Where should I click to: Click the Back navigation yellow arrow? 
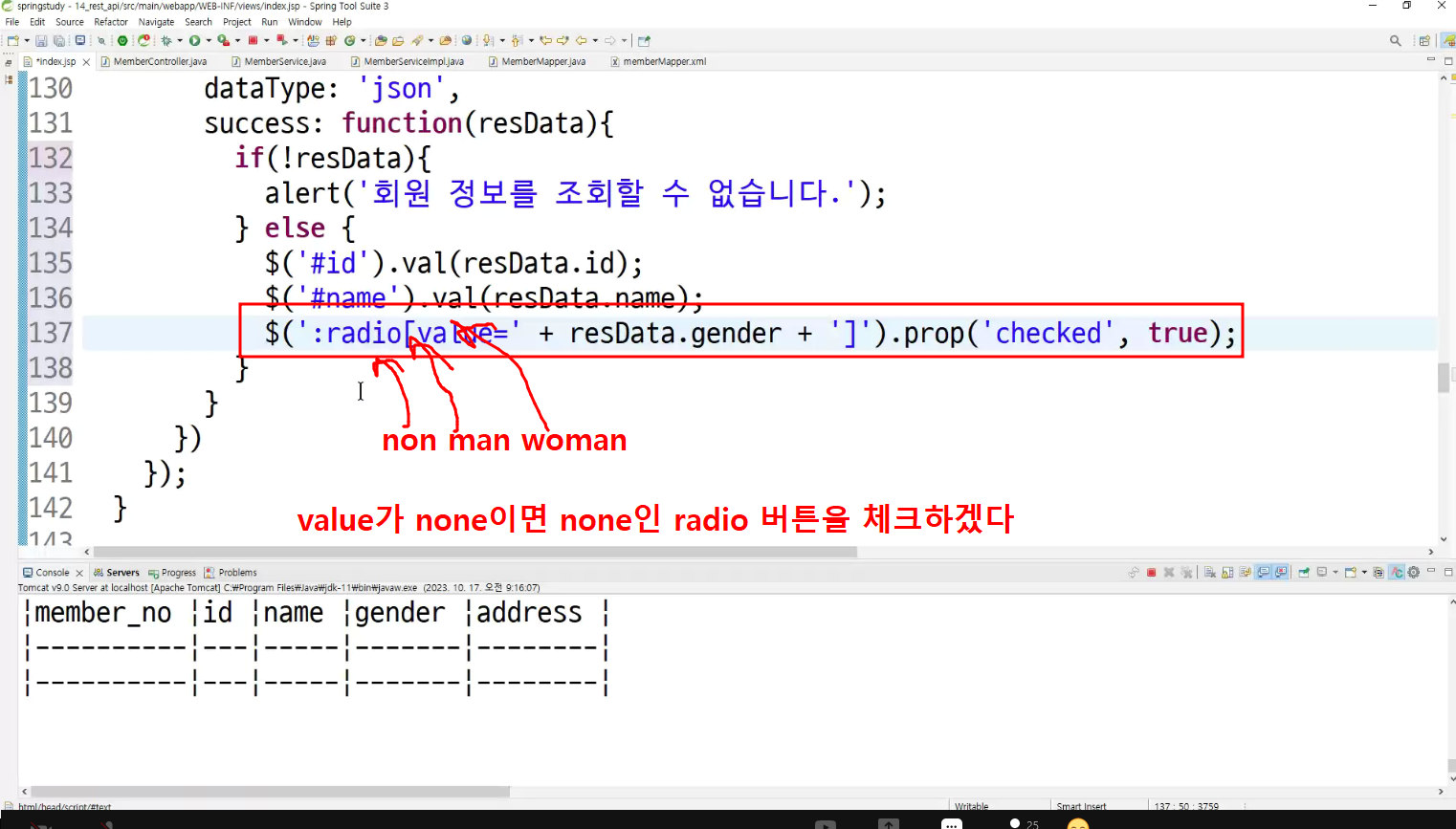[581, 40]
